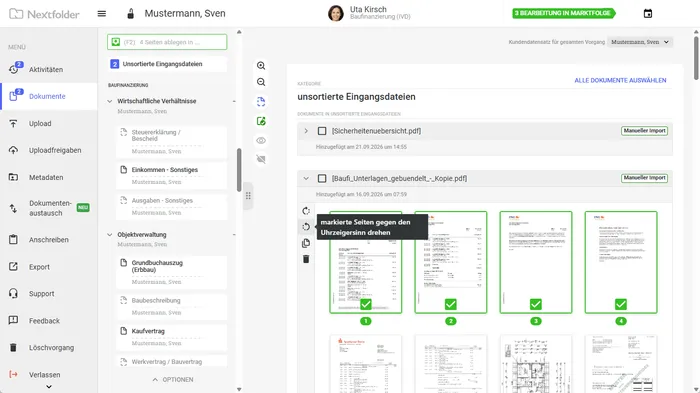Uncheck page 1 thumbnail checkmark
This screenshot has height=393, width=700.
[366, 304]
